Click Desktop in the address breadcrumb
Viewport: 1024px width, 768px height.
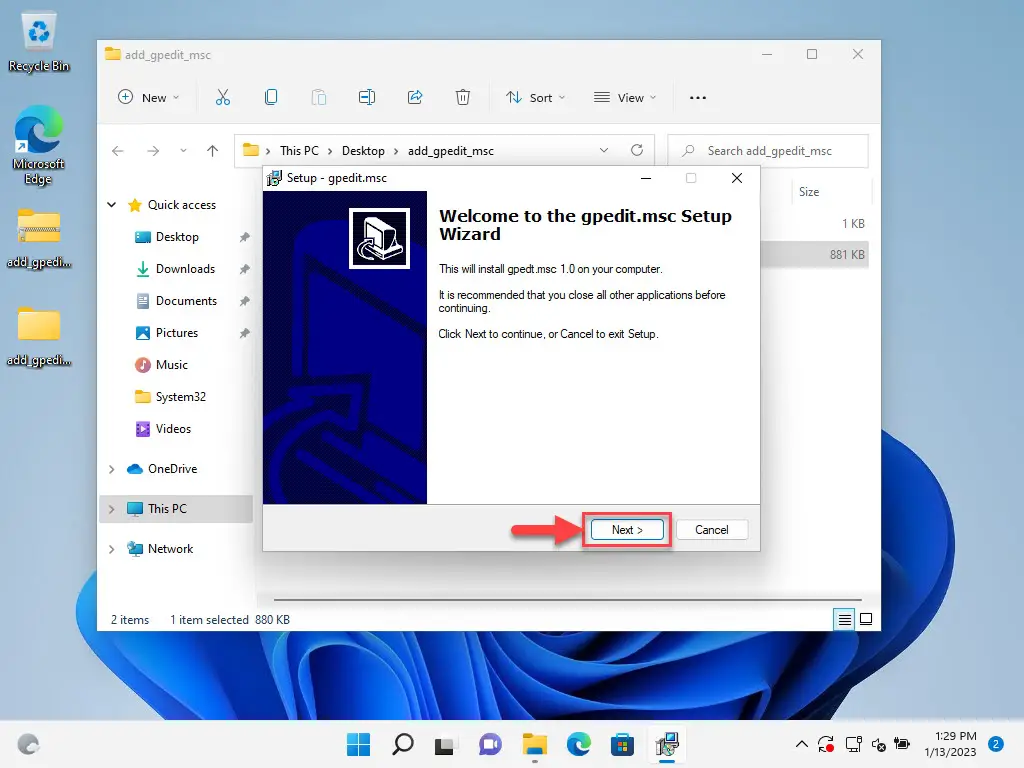click(363, 151)
